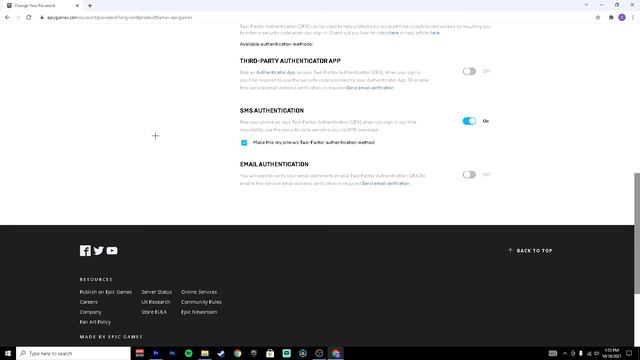Open File Explorer from taskbar

205,353
